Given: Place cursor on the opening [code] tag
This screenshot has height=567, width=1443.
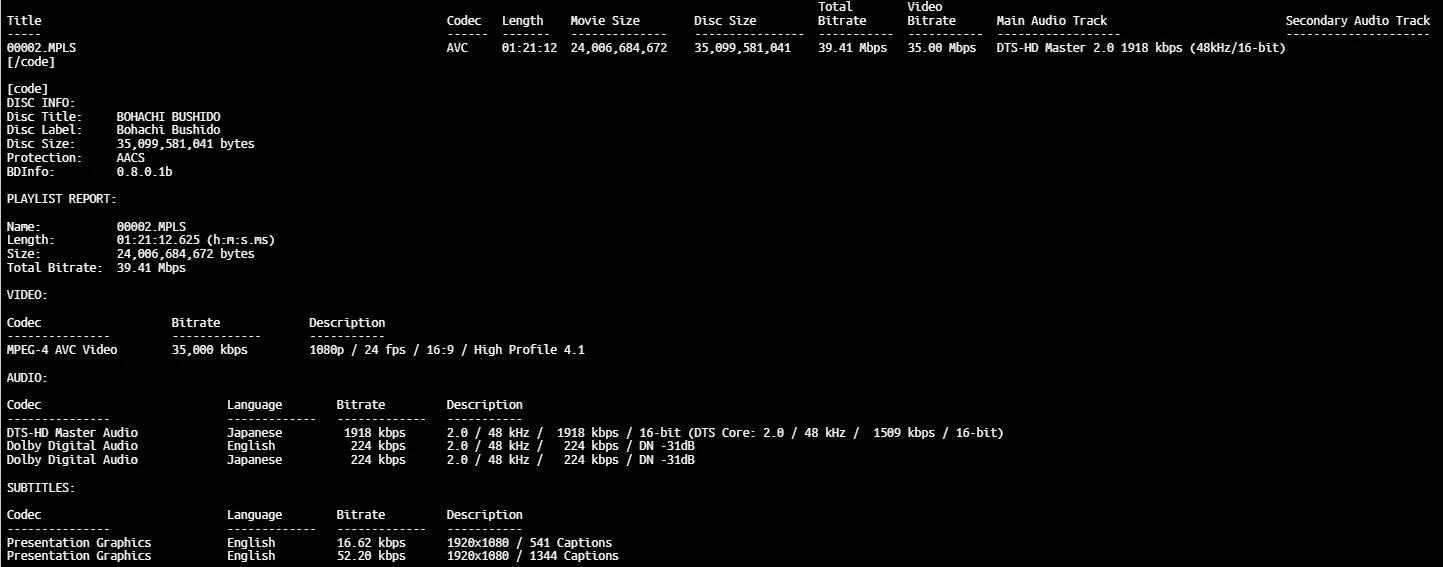Looking at the screenshot, I should coord(27,89).
